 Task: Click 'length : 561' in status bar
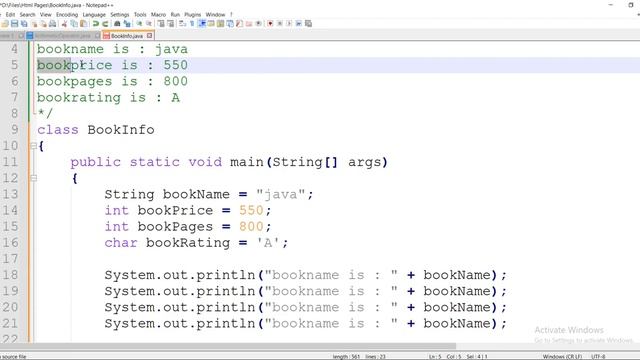tap(346, 357)
